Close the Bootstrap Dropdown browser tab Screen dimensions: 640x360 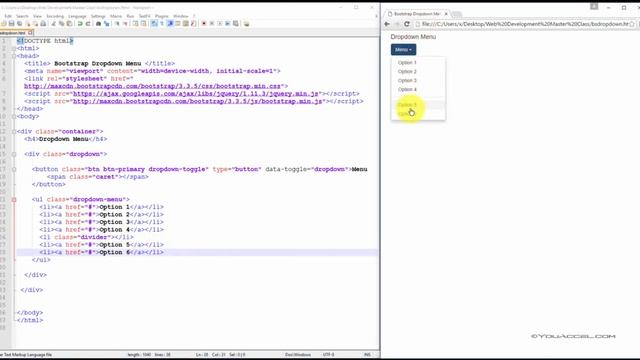coord(446,14)
